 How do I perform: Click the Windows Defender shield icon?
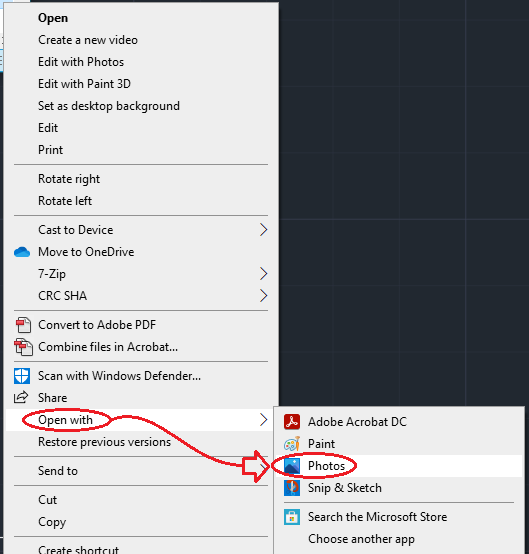coord(22,376)
